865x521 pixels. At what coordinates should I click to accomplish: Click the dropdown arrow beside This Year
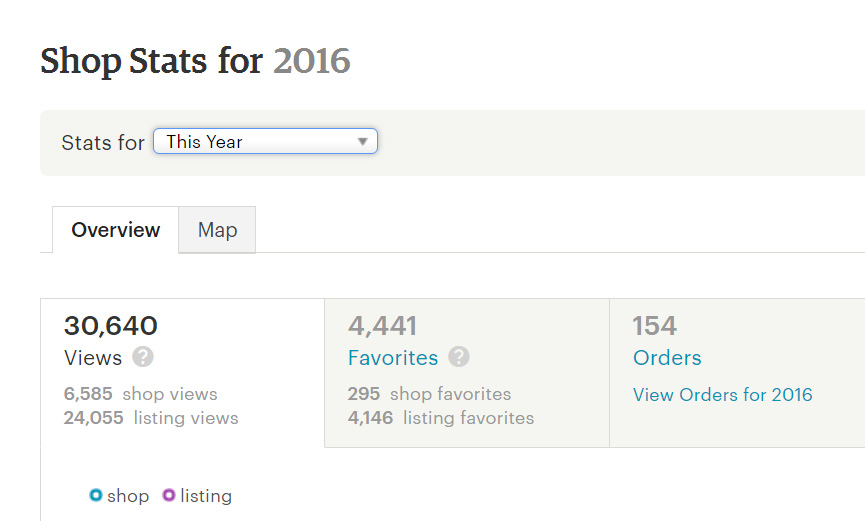point(363,141)
